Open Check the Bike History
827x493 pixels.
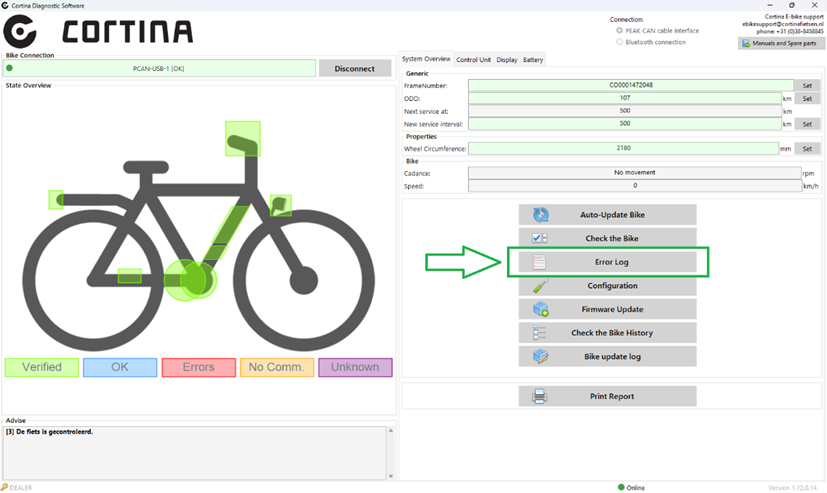pyautogui.click(x=608, y=333)
